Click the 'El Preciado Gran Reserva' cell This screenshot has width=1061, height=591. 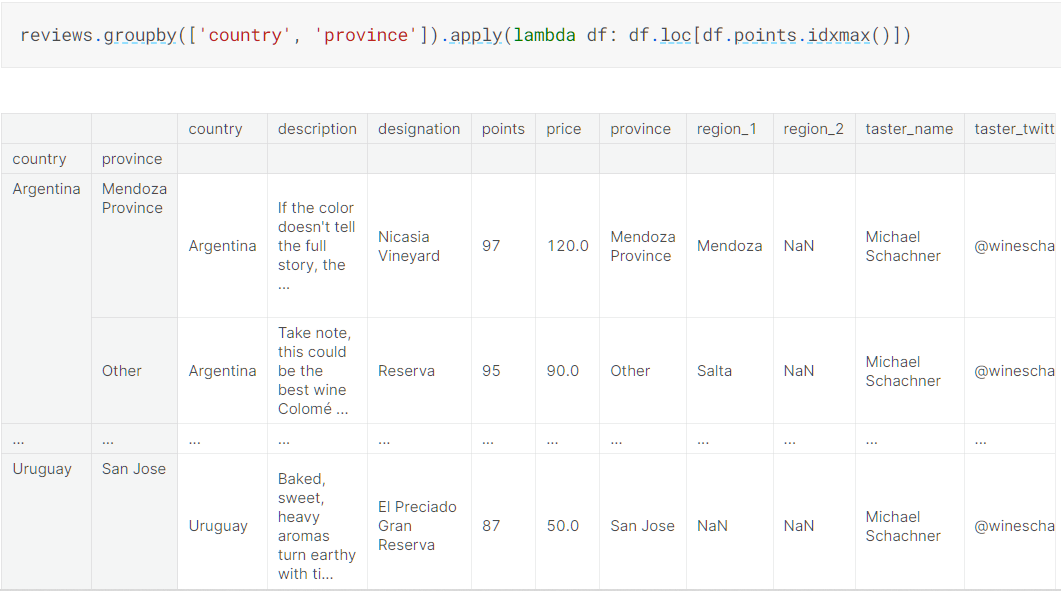coord(417,526)
